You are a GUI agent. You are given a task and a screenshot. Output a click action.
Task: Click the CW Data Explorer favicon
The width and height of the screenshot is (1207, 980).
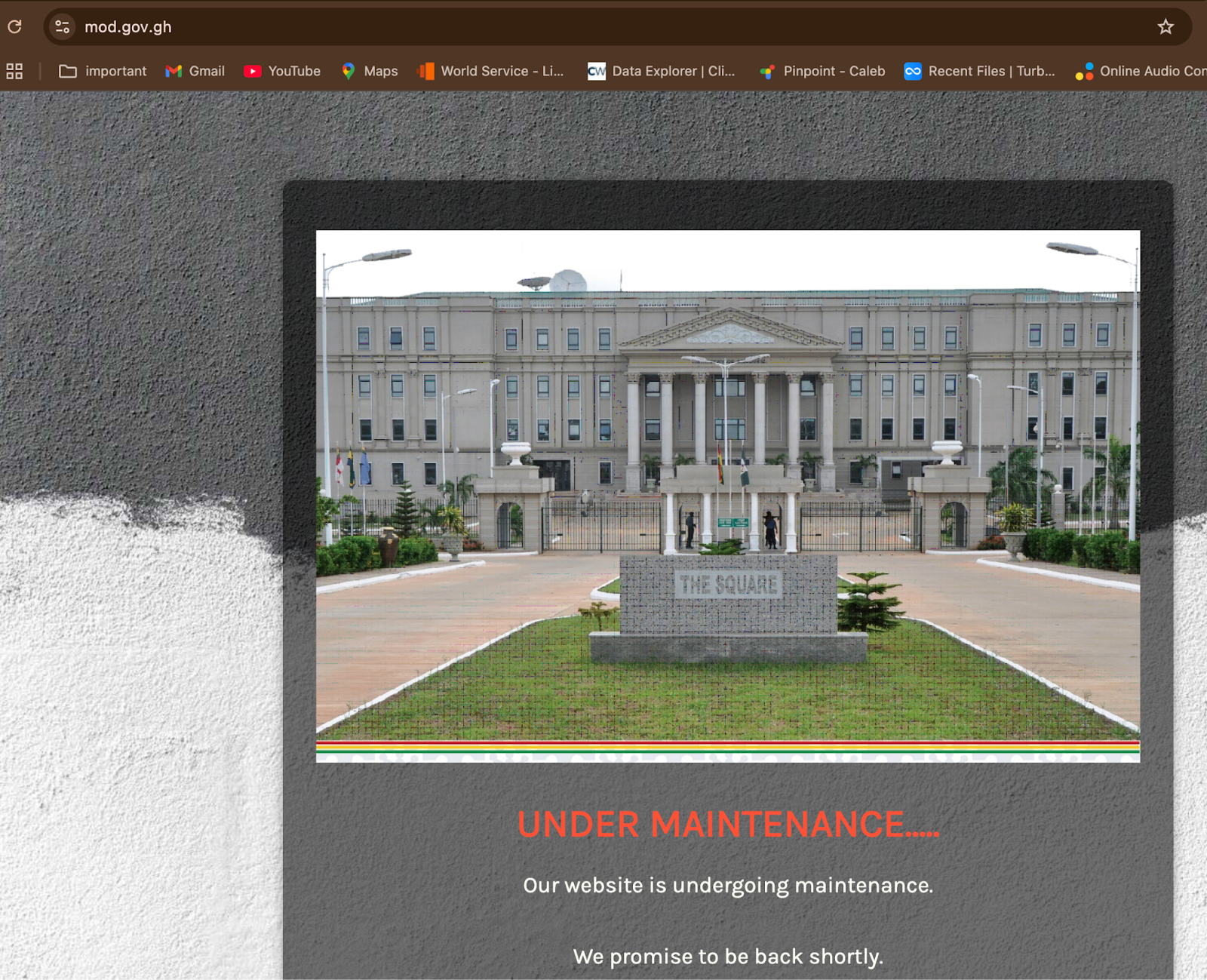click(597, 71)
